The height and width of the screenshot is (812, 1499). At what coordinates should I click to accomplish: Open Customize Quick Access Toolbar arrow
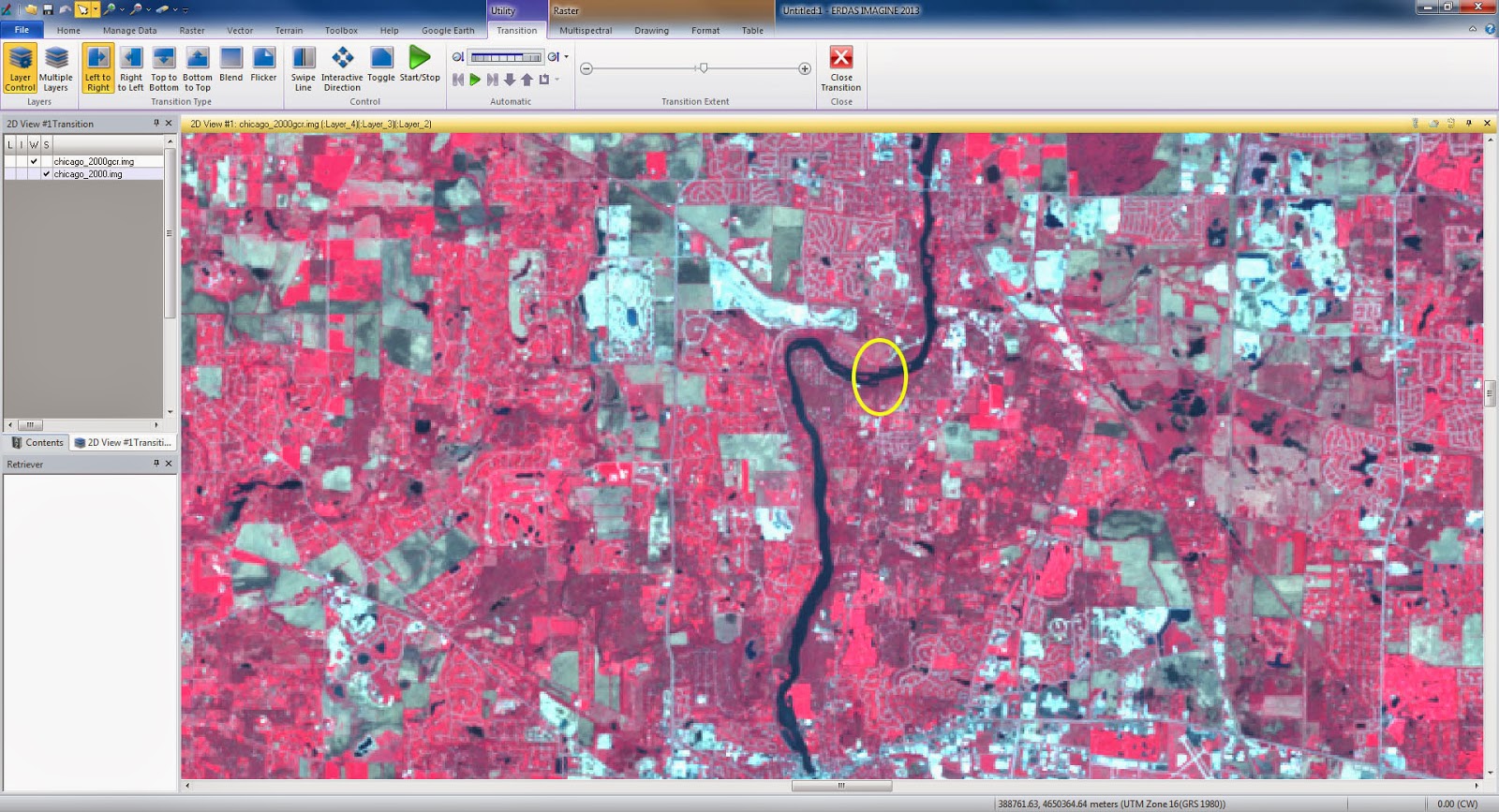[186, 9]
